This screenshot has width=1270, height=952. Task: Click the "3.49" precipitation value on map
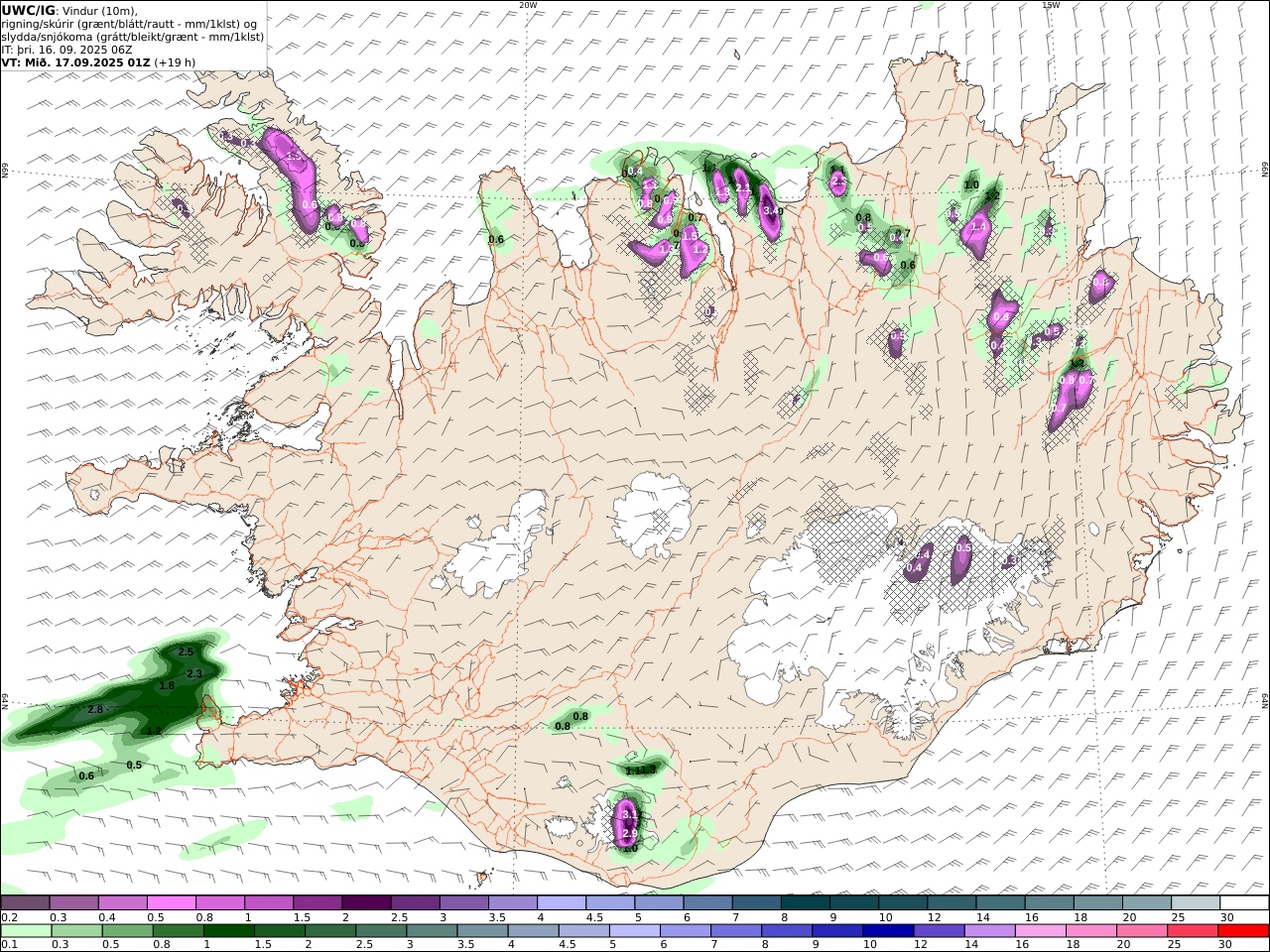coord(773,211)
